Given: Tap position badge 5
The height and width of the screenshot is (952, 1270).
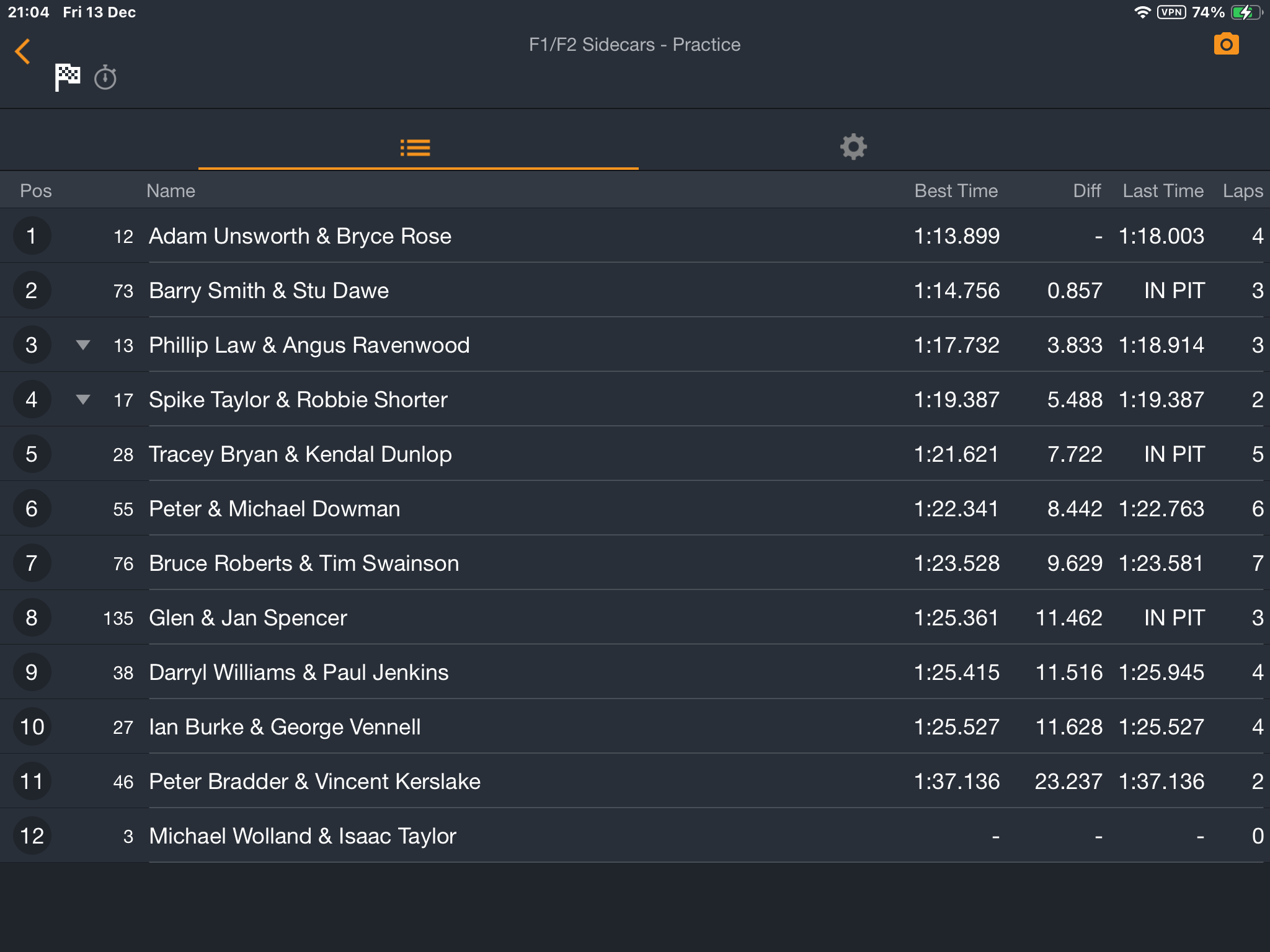Looking at the screenshot, I should tap(32, 454).
